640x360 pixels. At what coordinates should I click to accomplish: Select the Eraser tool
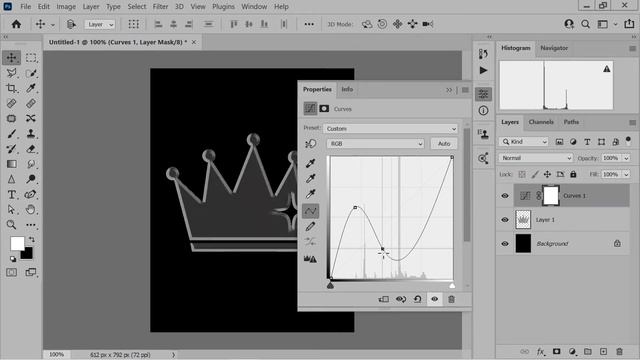(x=31, y=149)
